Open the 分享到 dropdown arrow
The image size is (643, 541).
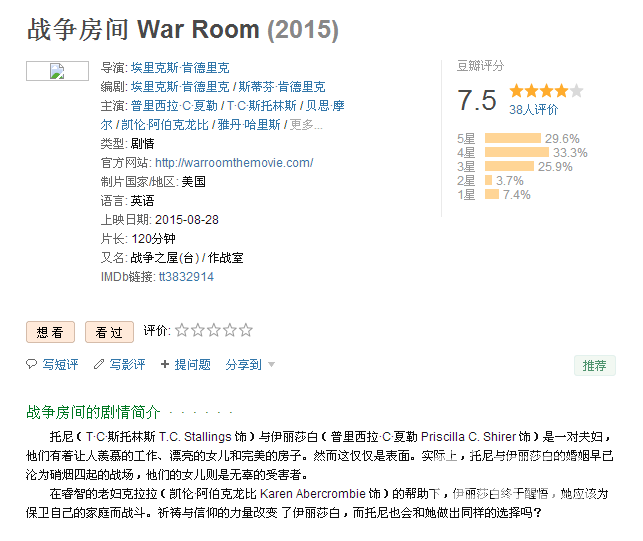pos(271,364)
